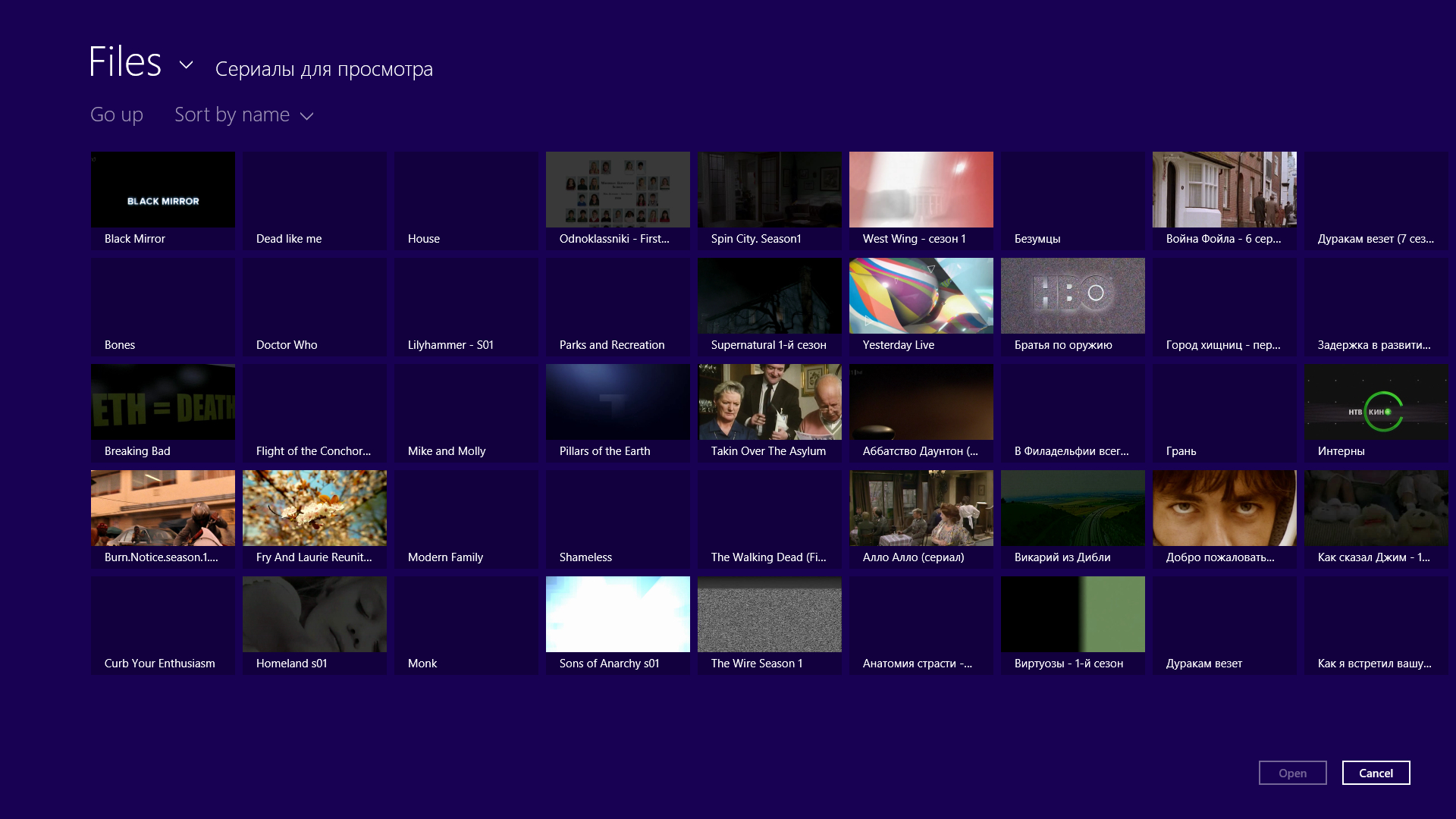
Task: Select Takin Over The Asylum tile
Action: pyautogui.click(x=769, y=413)
